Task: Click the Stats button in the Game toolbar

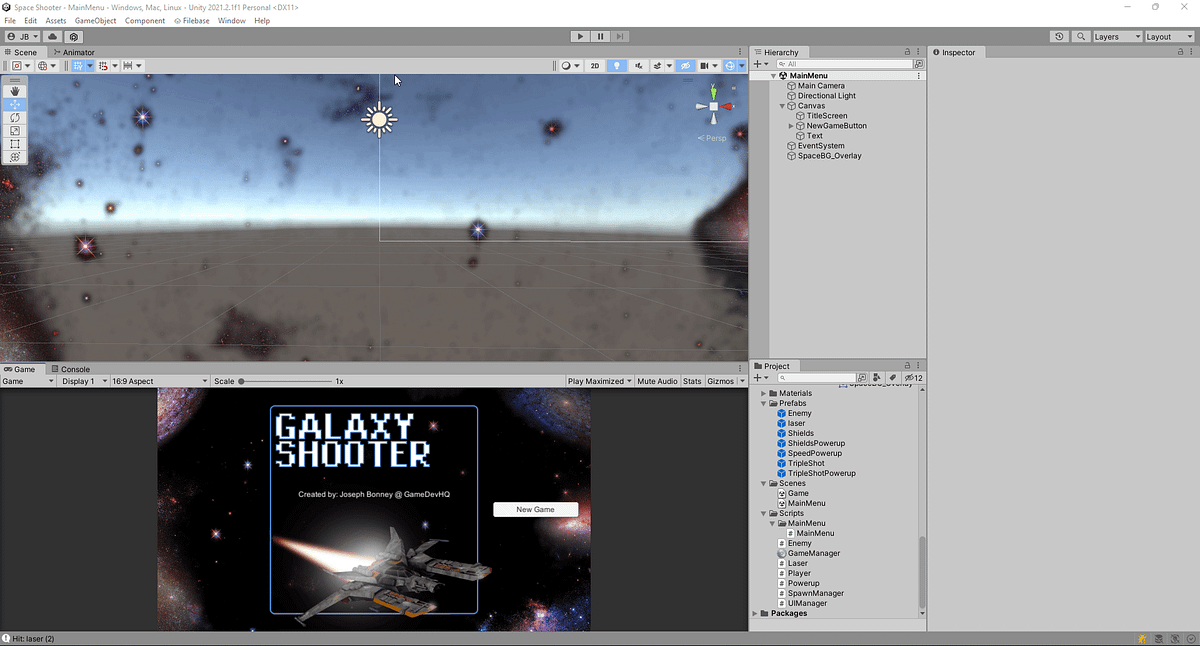Action: [692, 380]
